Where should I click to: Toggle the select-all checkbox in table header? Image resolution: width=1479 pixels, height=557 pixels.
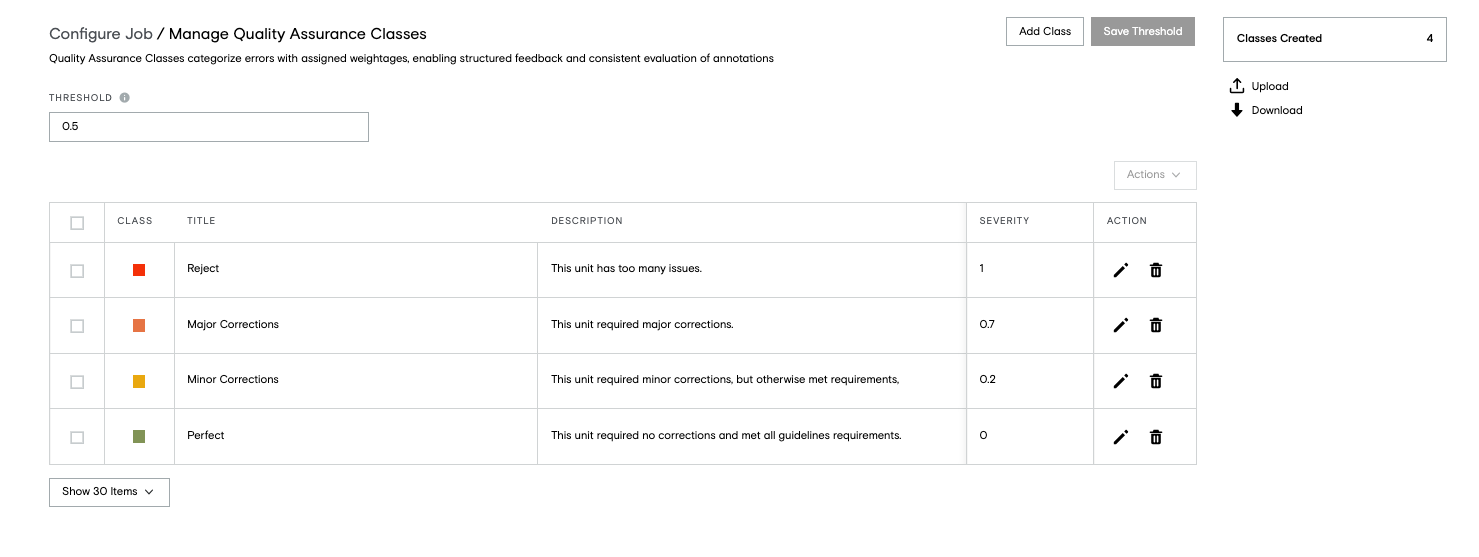[x=77, y=223]
